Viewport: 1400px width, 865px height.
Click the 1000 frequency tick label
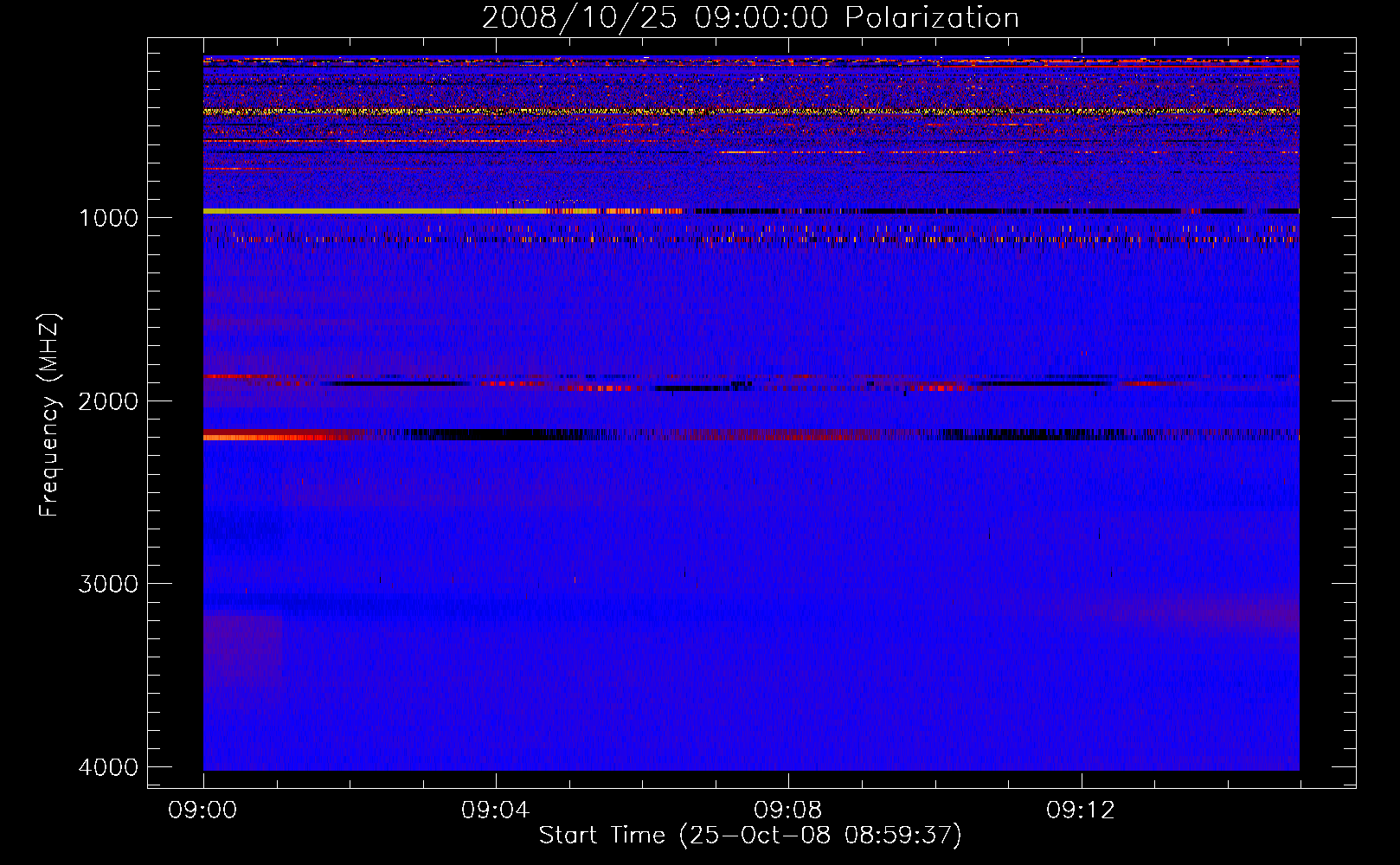[108, 218]
